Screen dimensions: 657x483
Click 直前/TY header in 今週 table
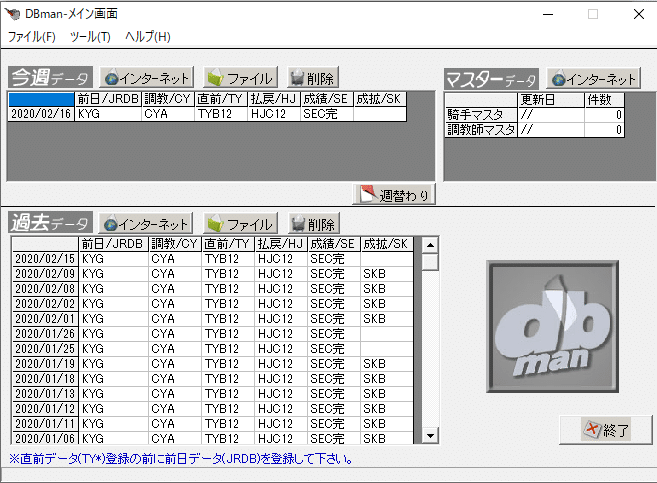pos(221,99)
